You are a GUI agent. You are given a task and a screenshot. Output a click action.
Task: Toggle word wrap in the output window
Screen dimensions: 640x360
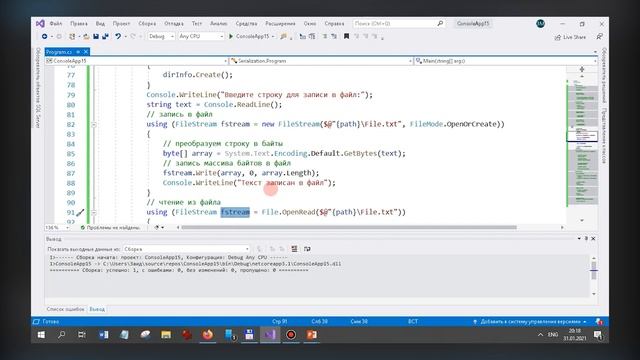(307, 249)
